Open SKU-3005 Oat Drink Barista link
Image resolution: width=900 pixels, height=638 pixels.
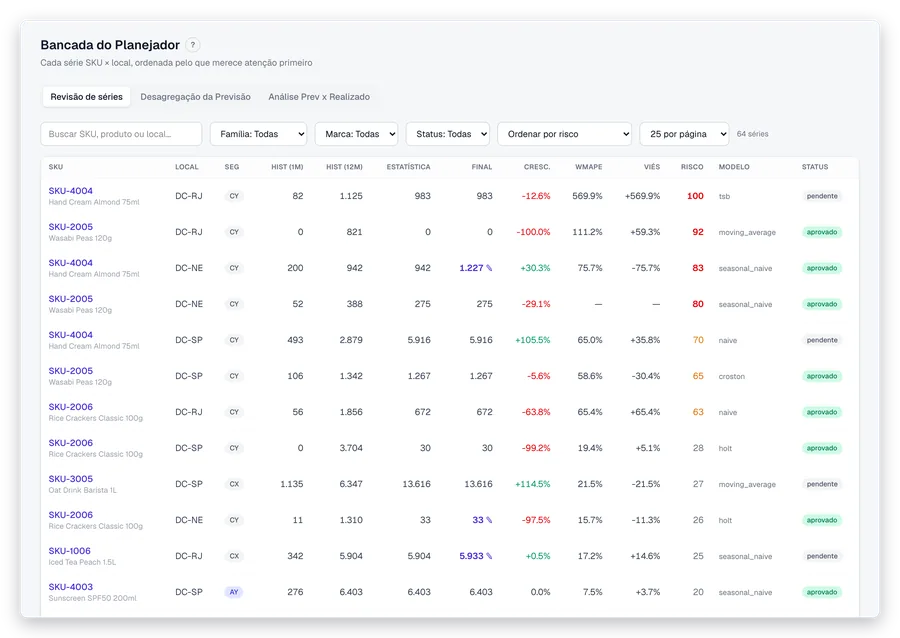(x=71, y=478)
